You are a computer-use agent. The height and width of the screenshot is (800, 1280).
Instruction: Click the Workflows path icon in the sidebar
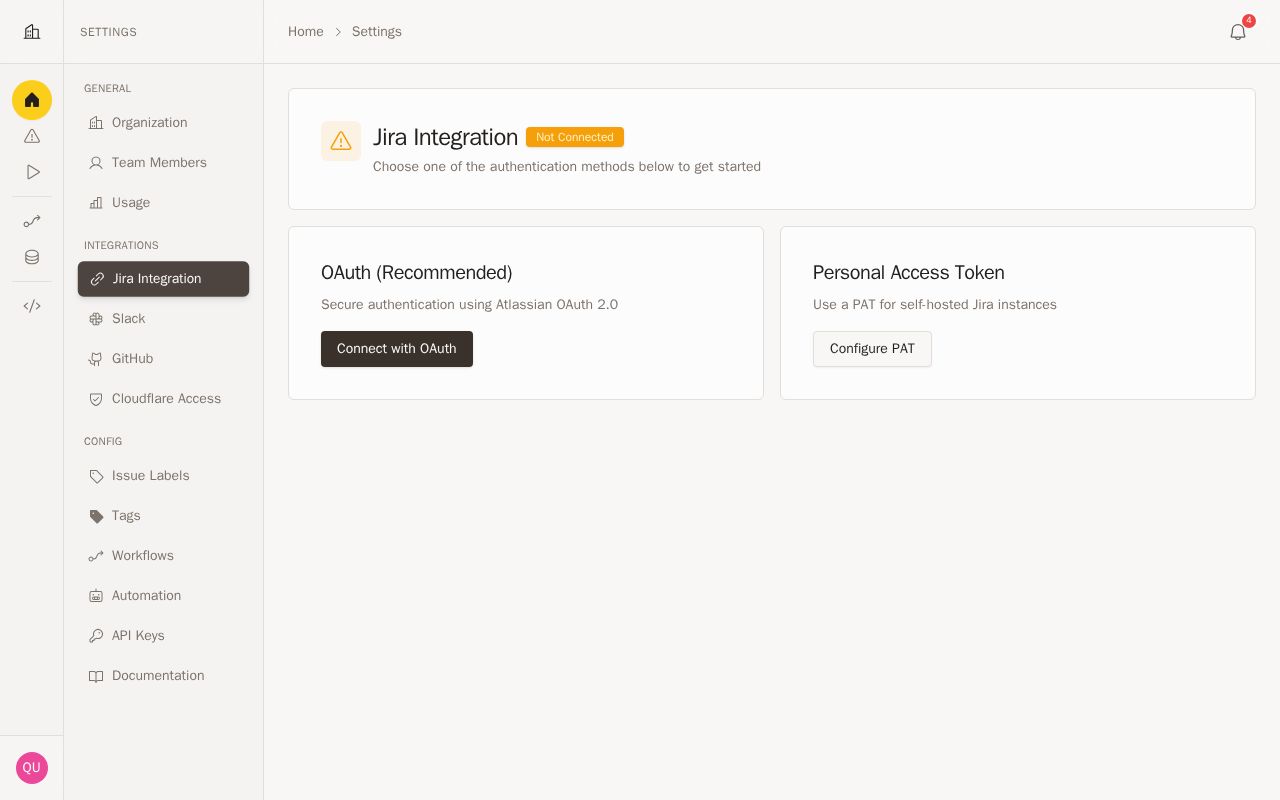tap(96, 556)
